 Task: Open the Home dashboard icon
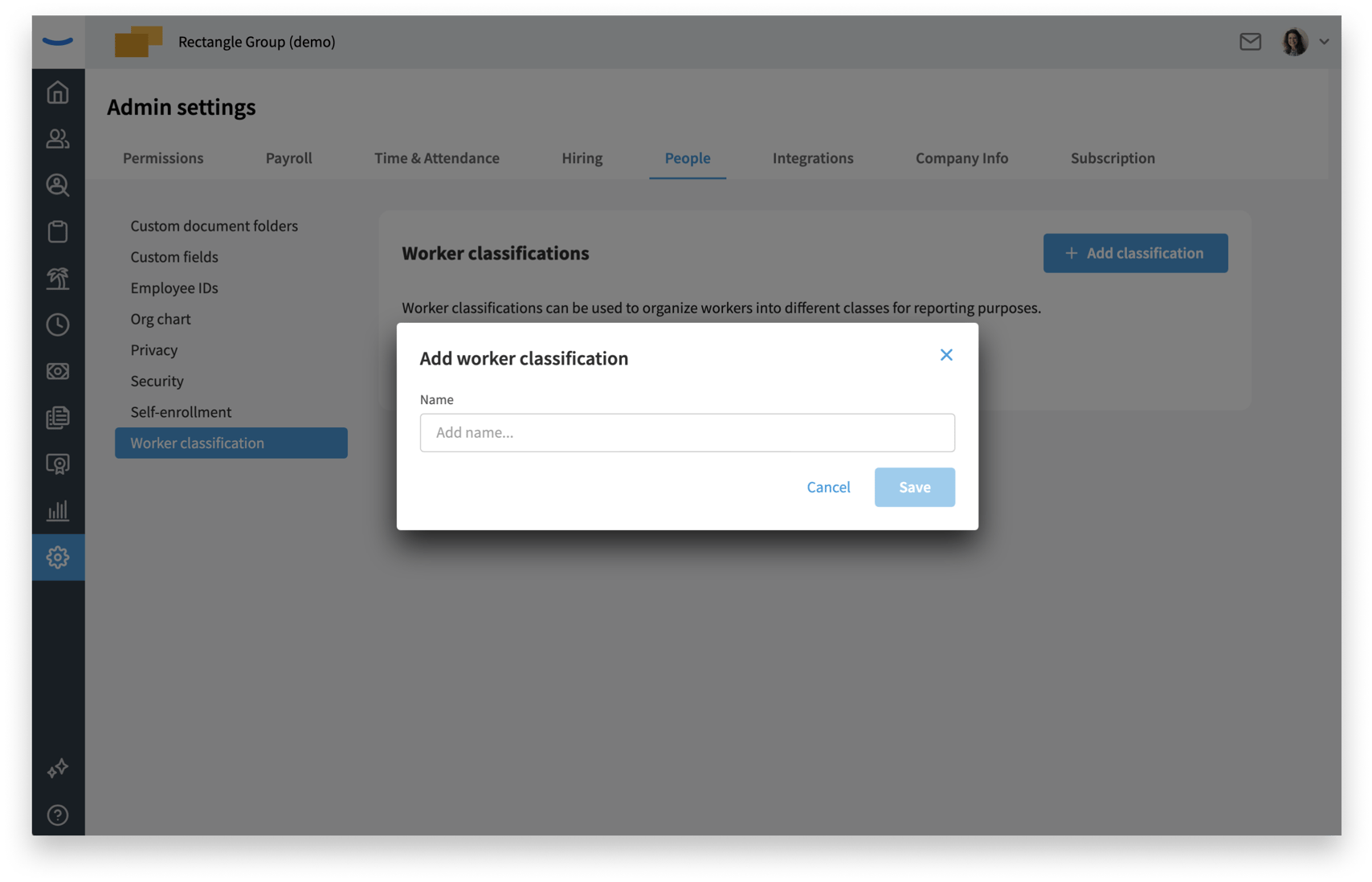[x=57, y=93]
